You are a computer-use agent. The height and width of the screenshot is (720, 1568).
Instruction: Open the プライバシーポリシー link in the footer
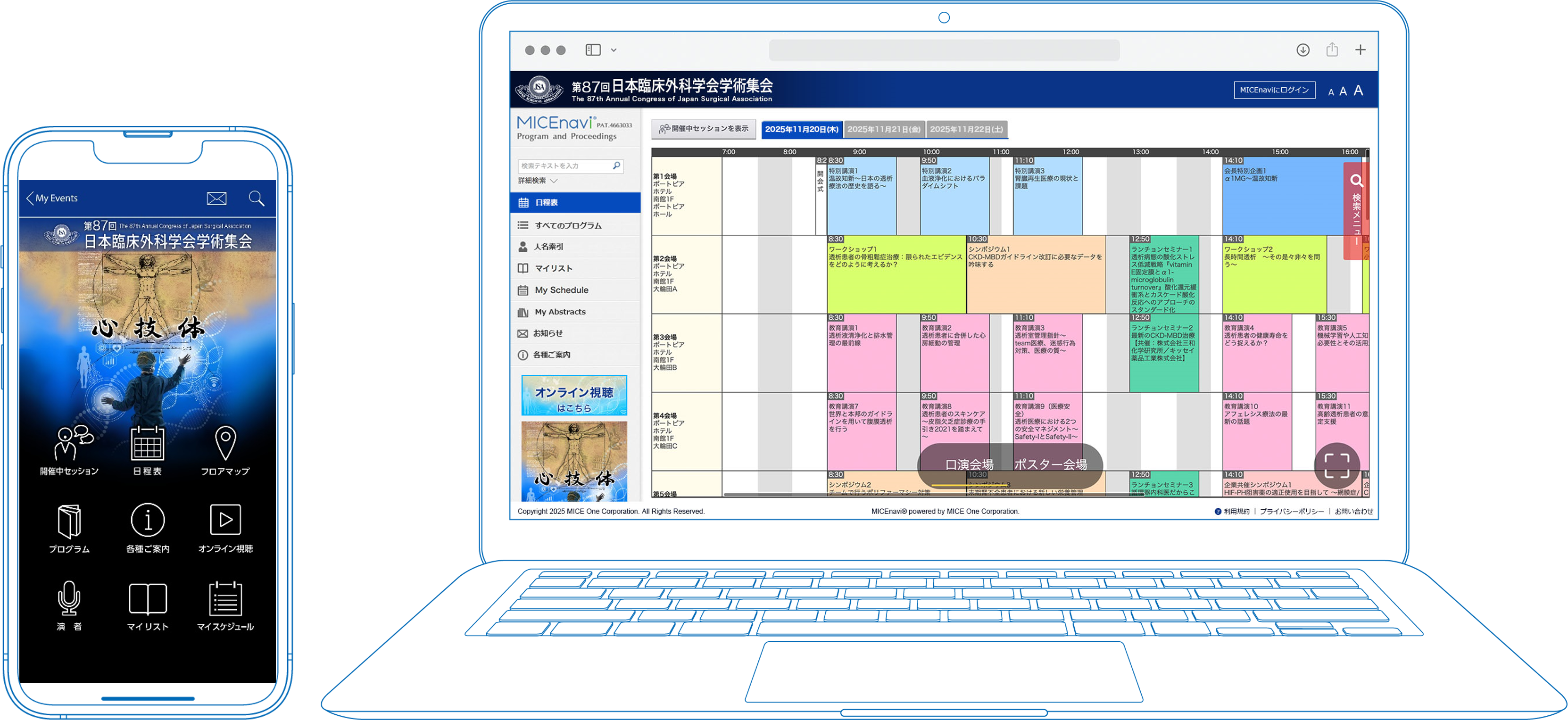(1293, 511)
